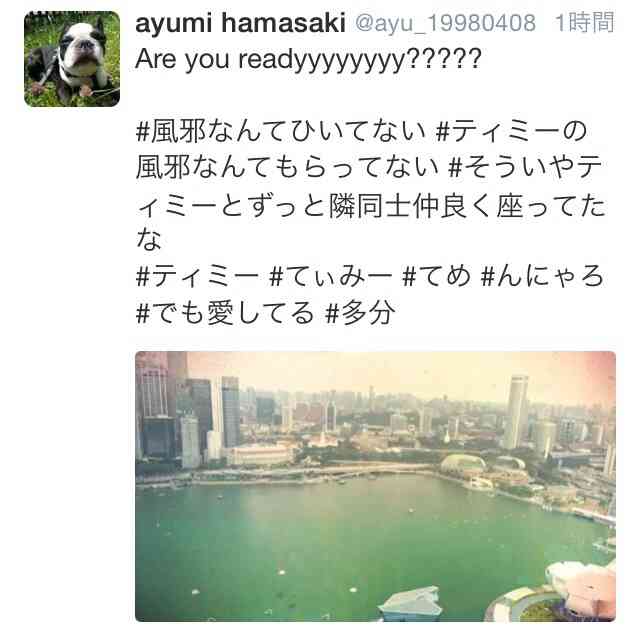Open hashtag #多分

pos(361,313)
